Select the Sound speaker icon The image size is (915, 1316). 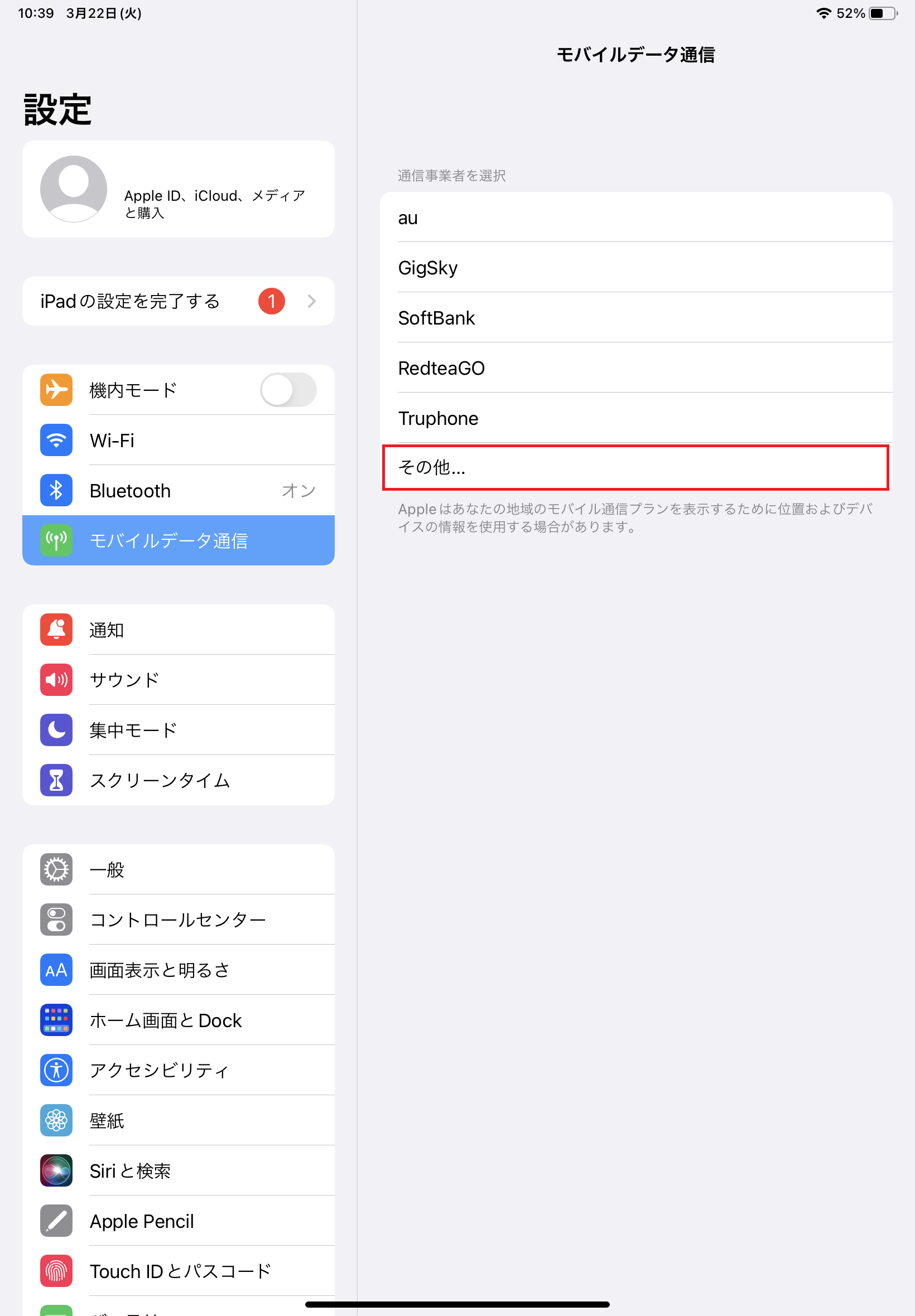point(56,680)
